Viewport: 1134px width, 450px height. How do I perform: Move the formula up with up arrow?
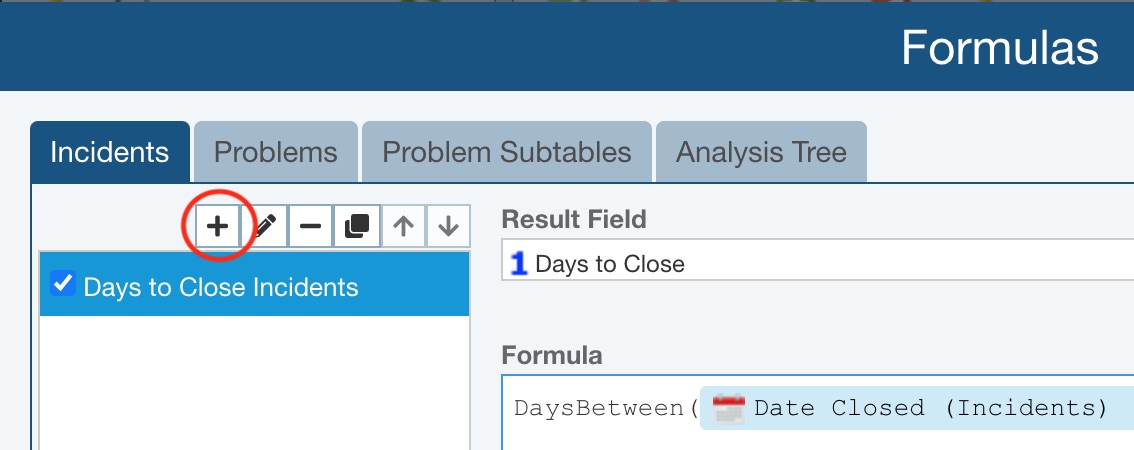[403, 227]
